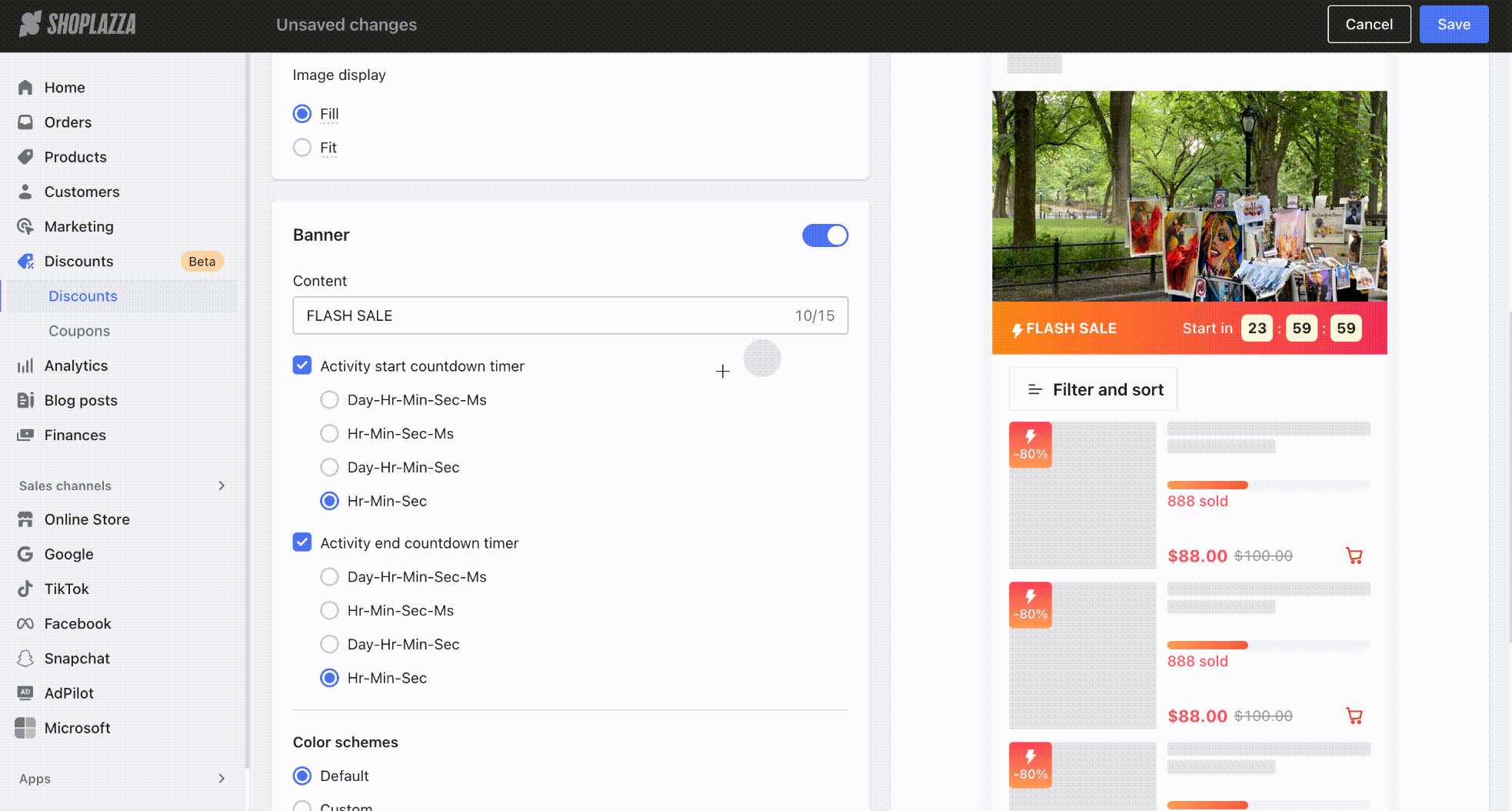
Task: Click the TikTok channel icon
Action: click(x=25, y=589)
